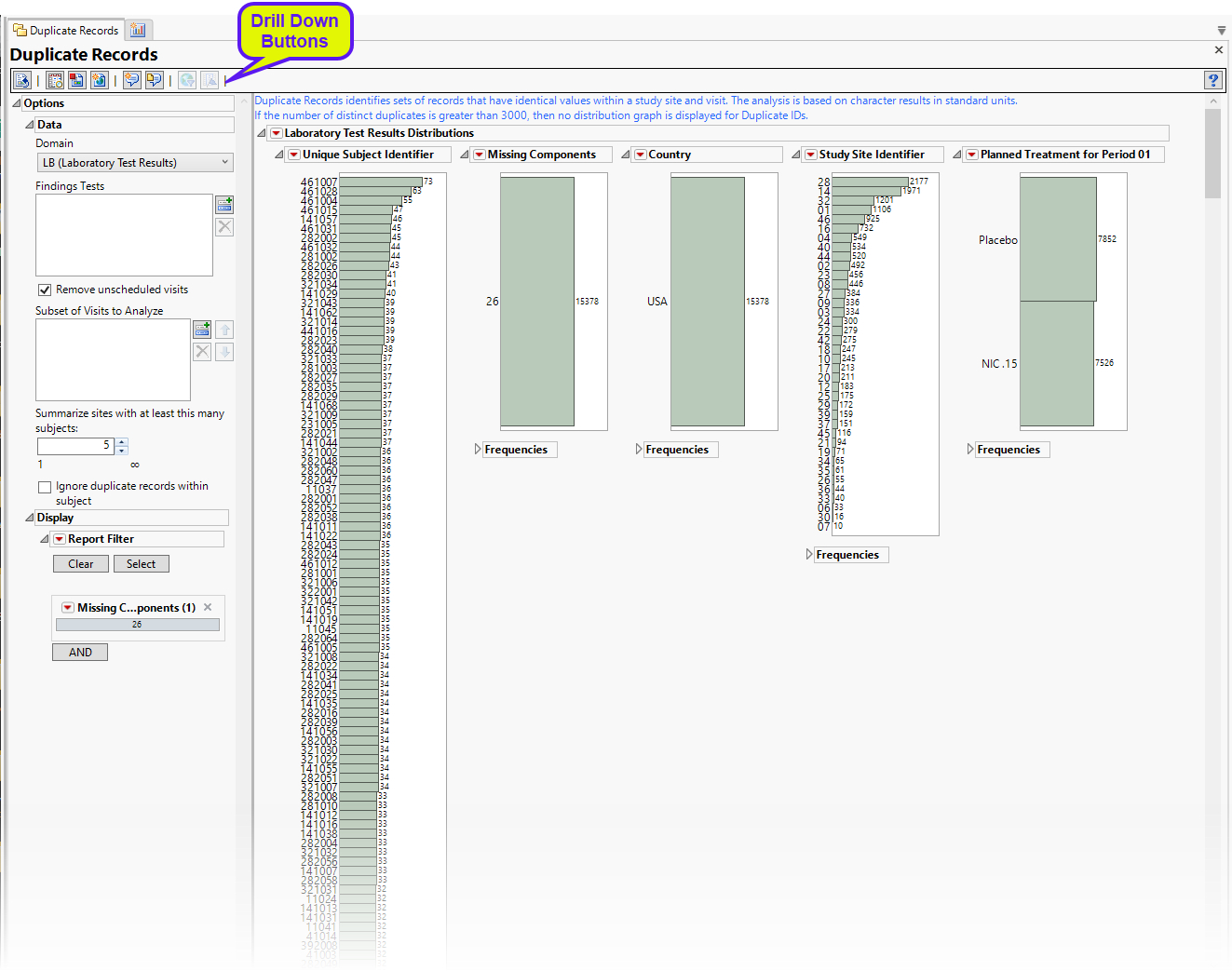
Task: Uncheck Remove unscheduled visits checkbox
Action: click(45, 290)
